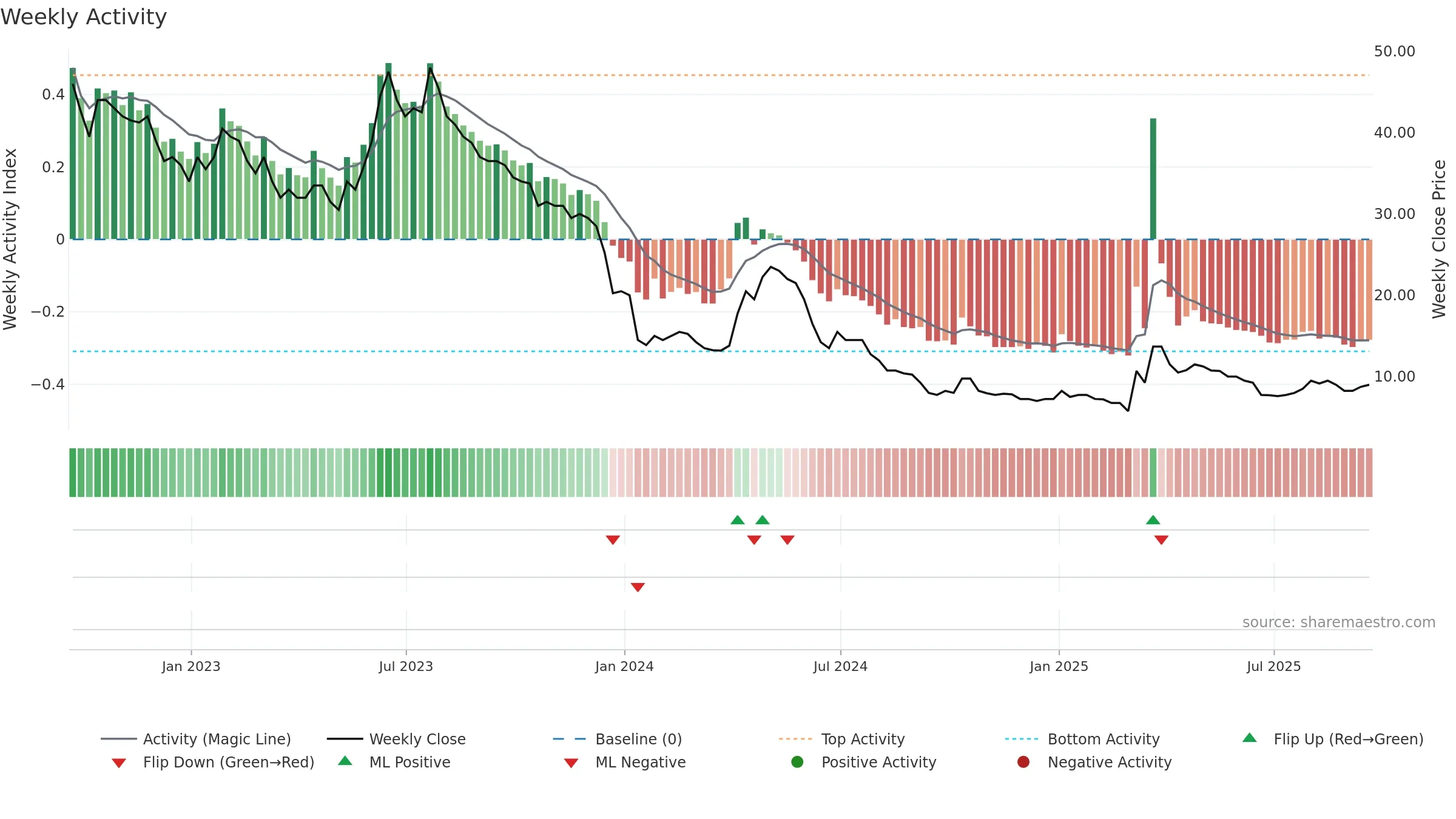Click the 50.00 price axis tick
The height and width of the screenshot is (819, 1456).
(1395, 52)
